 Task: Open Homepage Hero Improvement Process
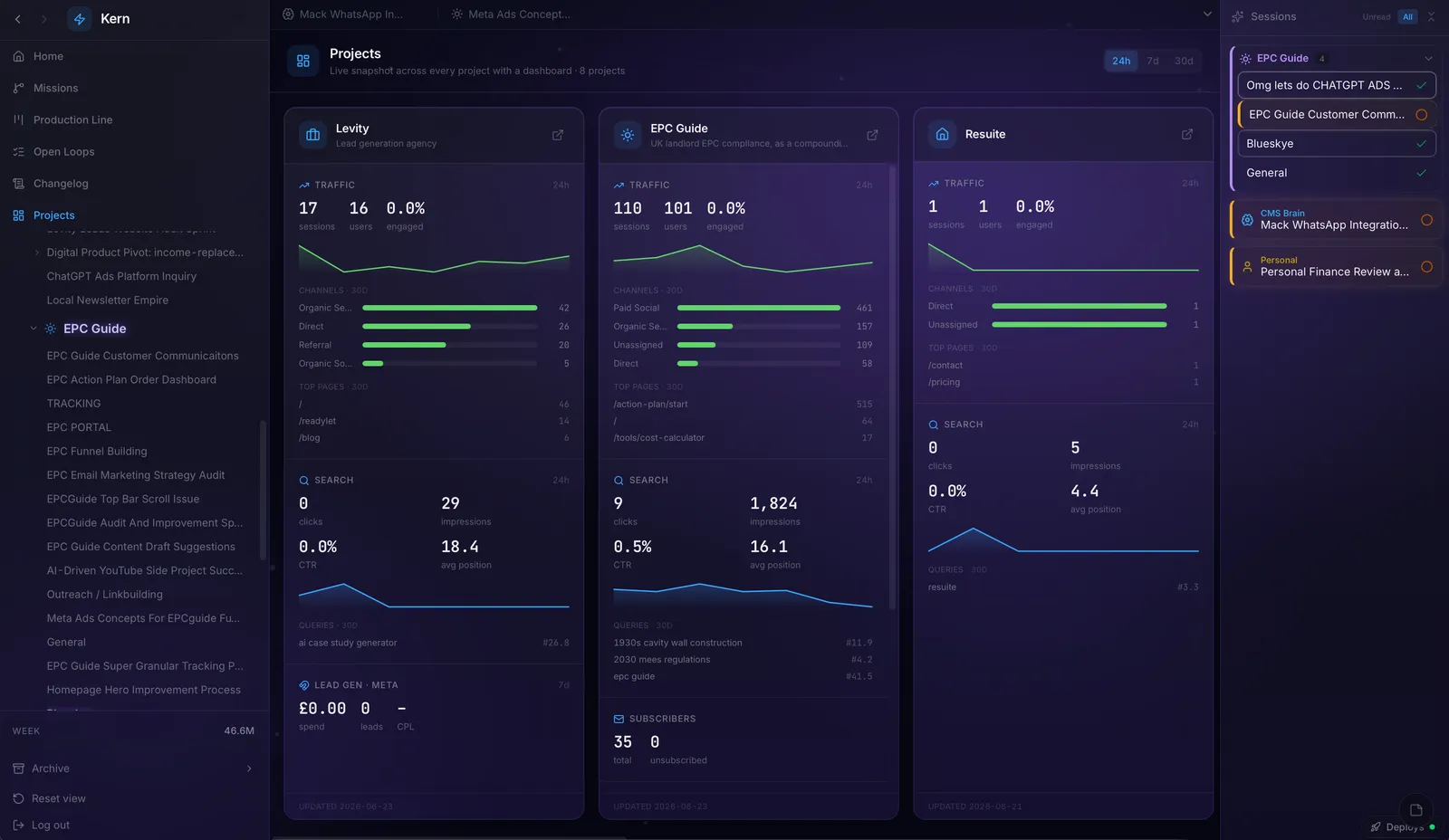pos(144,690)
